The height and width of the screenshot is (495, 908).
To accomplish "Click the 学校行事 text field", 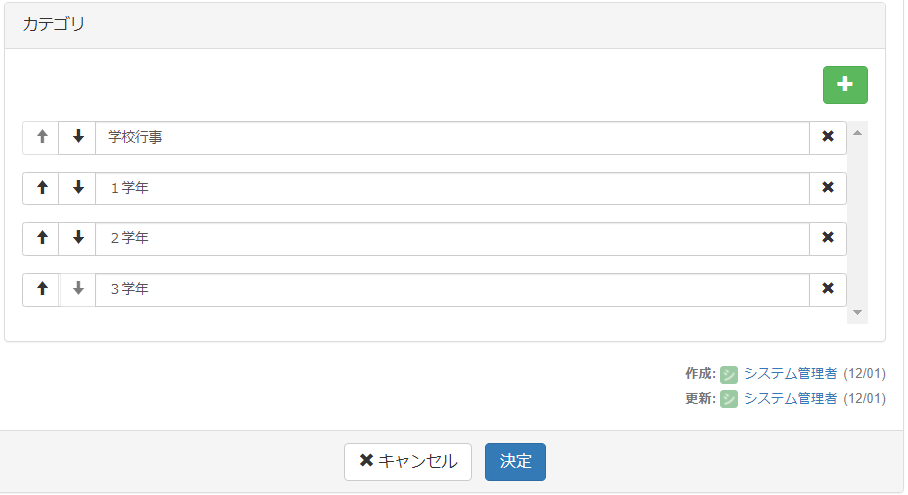I will pyautogui.click(x=450, y=138).
